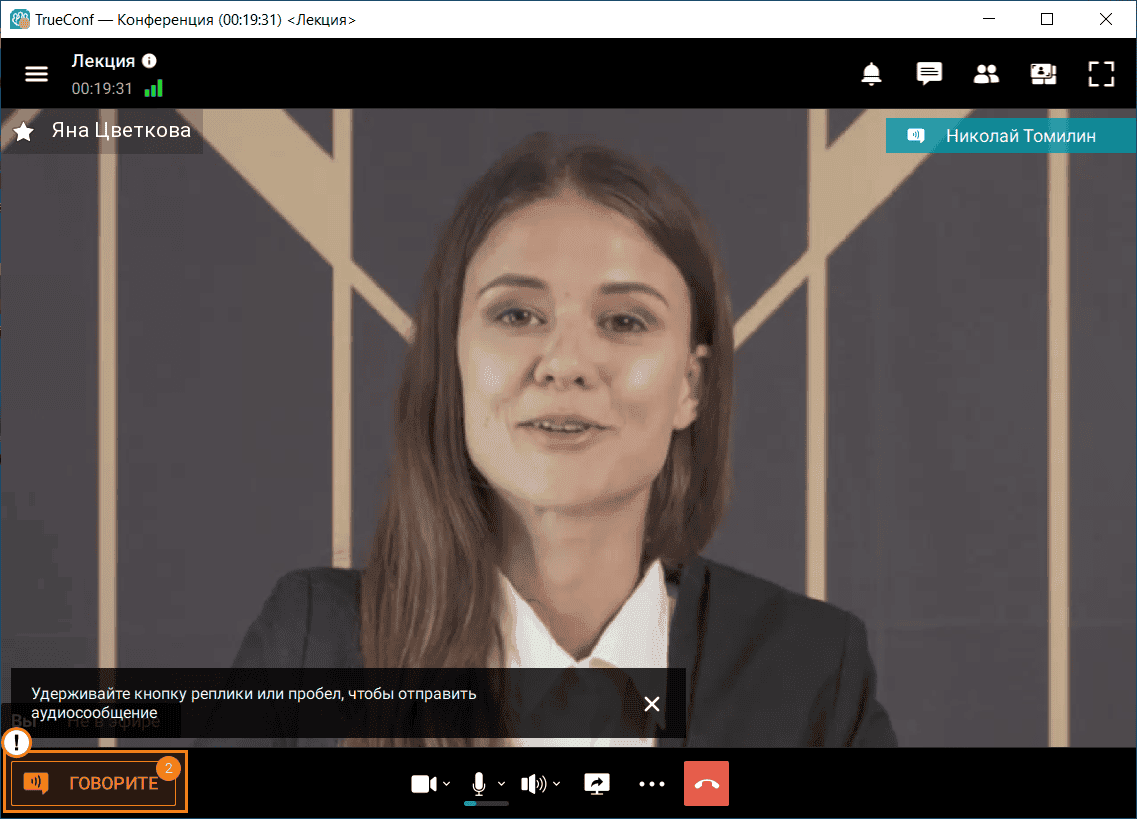Click the hint text about holding spacebar

tap(254, 703)
